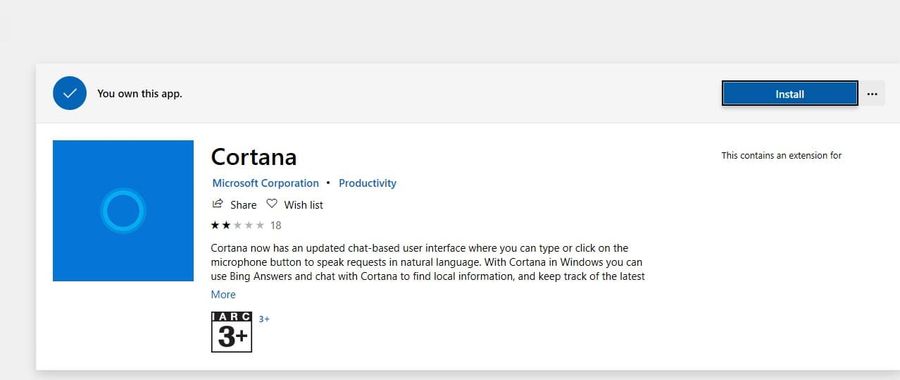Click the 'You own this app' message
Image resolution: width=900 pixels, height=380 pixels.
click(x=139, y=94)
